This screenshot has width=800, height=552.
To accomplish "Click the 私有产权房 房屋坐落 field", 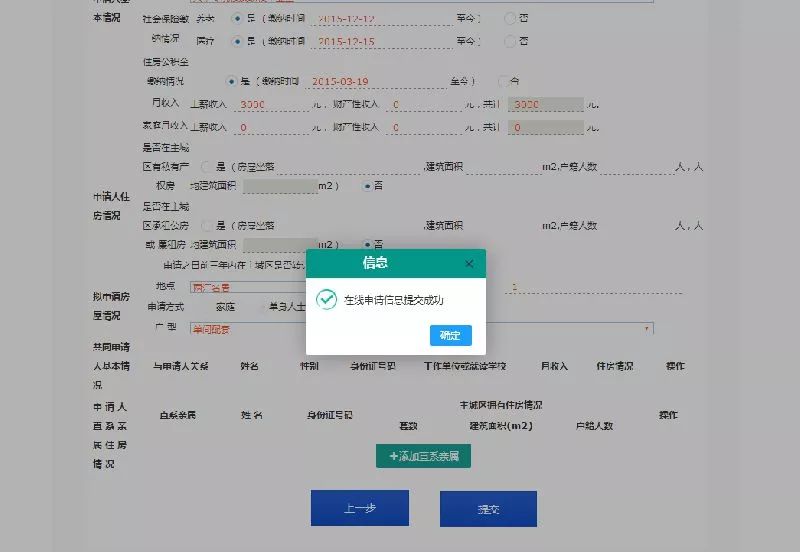I will (x=349, y=167).
